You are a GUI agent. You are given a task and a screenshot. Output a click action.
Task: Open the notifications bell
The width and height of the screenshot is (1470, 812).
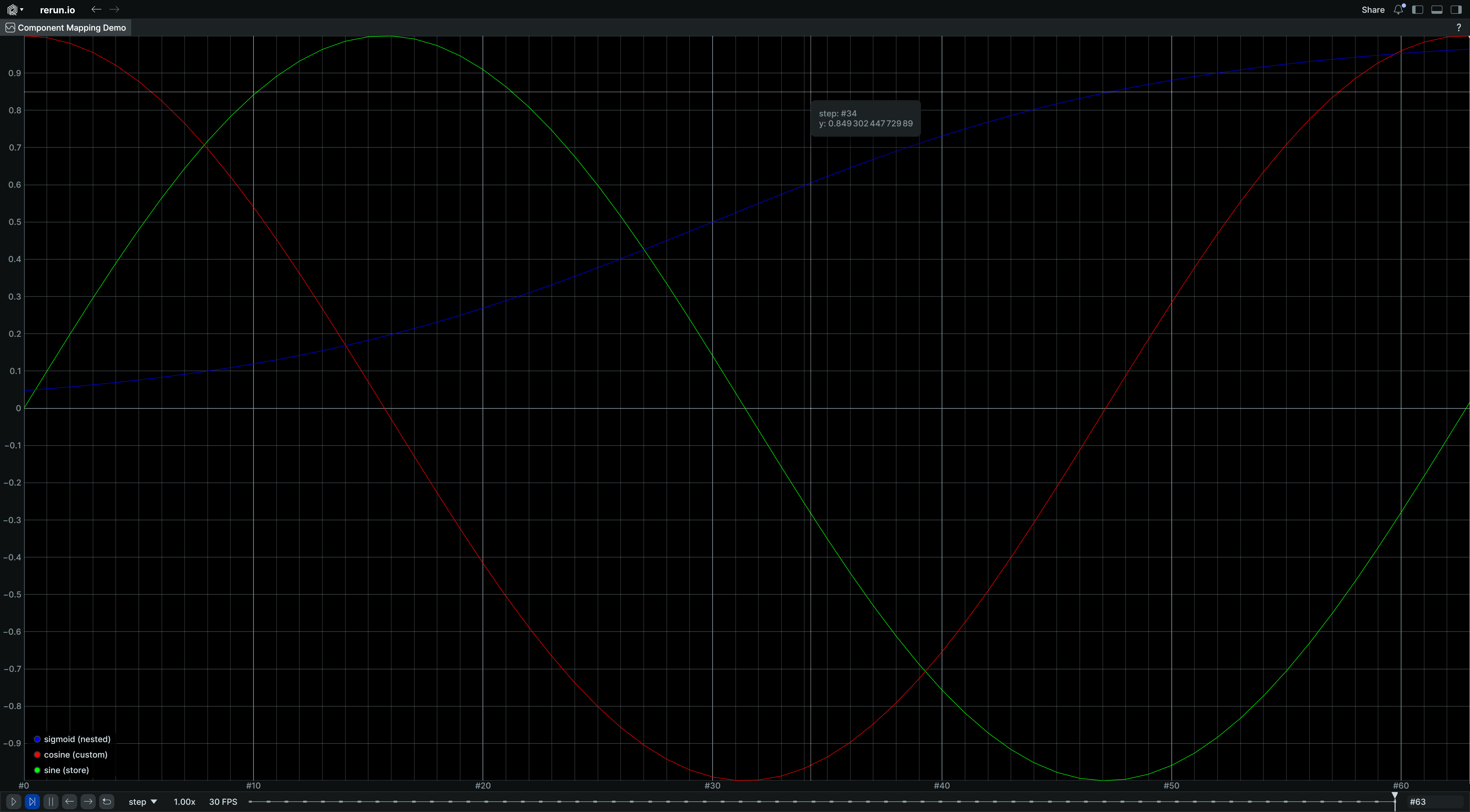pyautogui.click(x=1398, y=10)
